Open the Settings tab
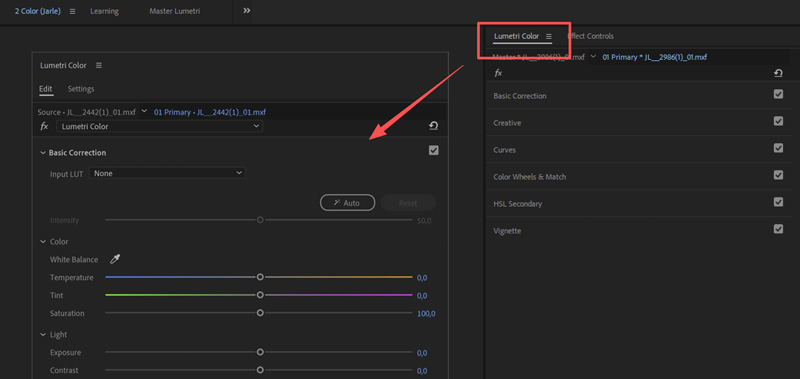800x379 pixels. (81, 89)
